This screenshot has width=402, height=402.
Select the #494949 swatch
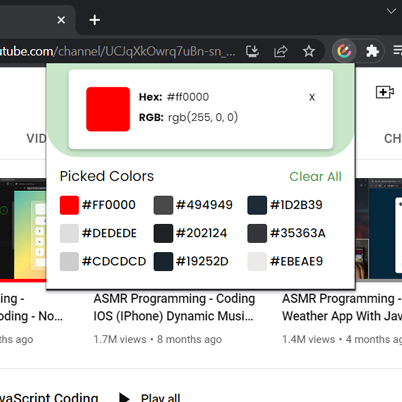163,205
